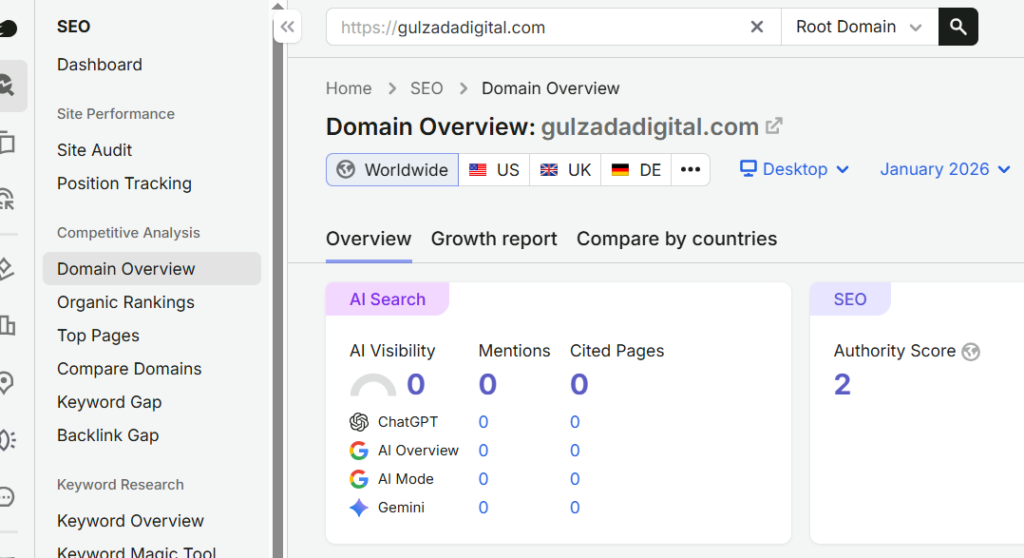Open Position Tracking in the sidebar
Image resolution: width=1024 pixels, height=558 pixels.
(x=124, y=184)
